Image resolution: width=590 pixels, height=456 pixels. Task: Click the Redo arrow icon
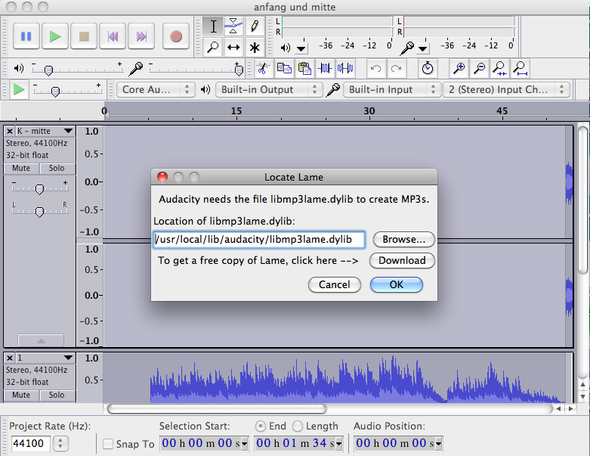(x=396, y=68)
